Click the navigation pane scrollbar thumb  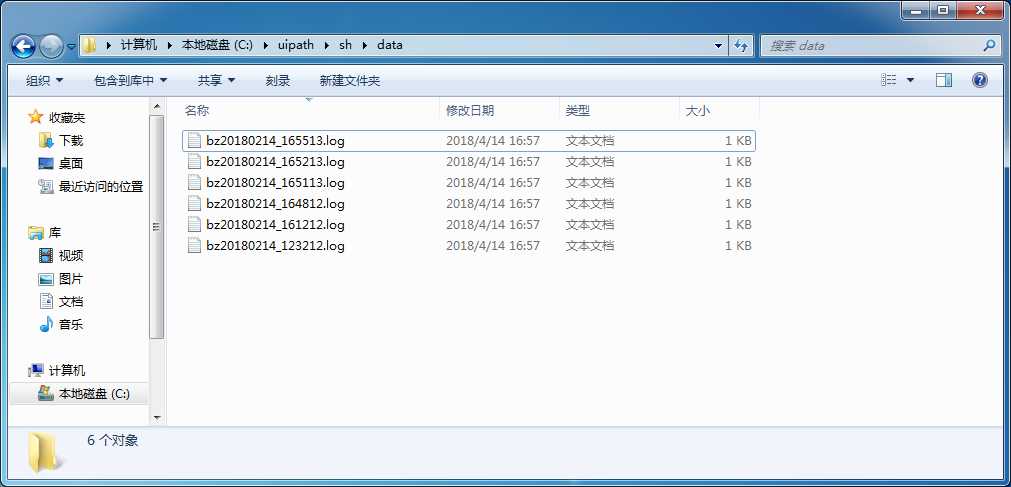point(157,227)
